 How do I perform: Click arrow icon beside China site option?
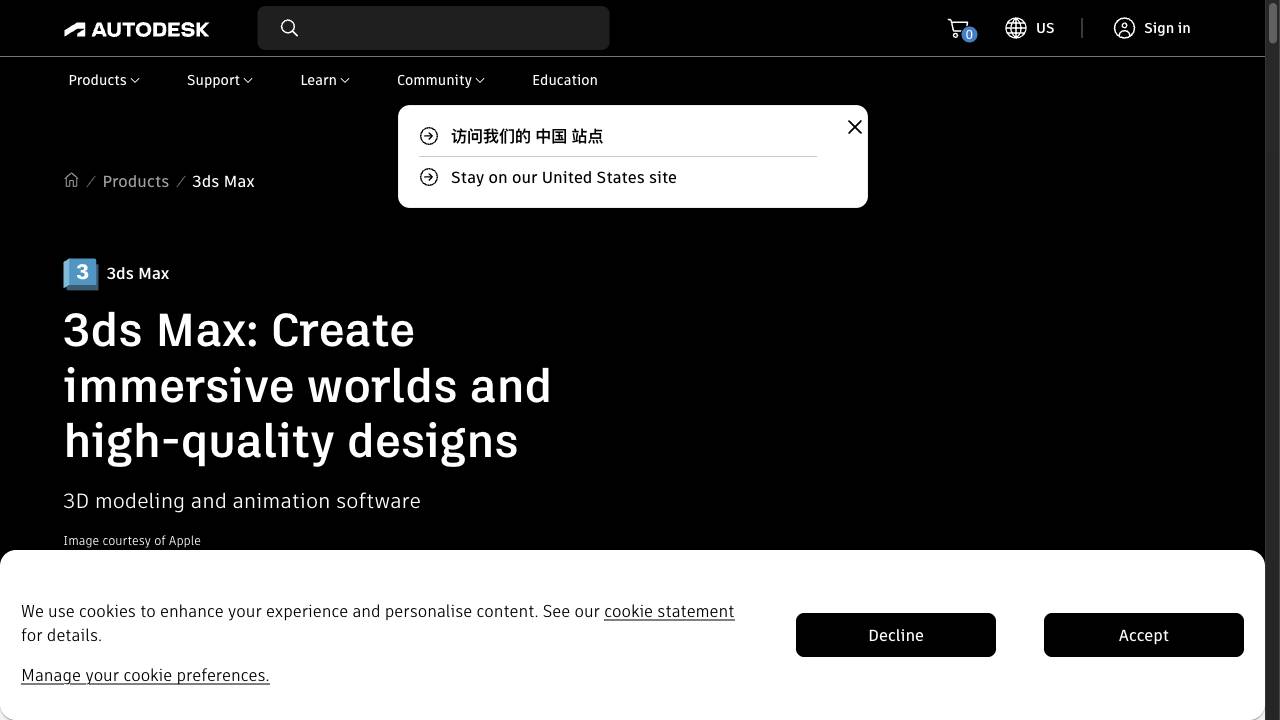[429, 136]
